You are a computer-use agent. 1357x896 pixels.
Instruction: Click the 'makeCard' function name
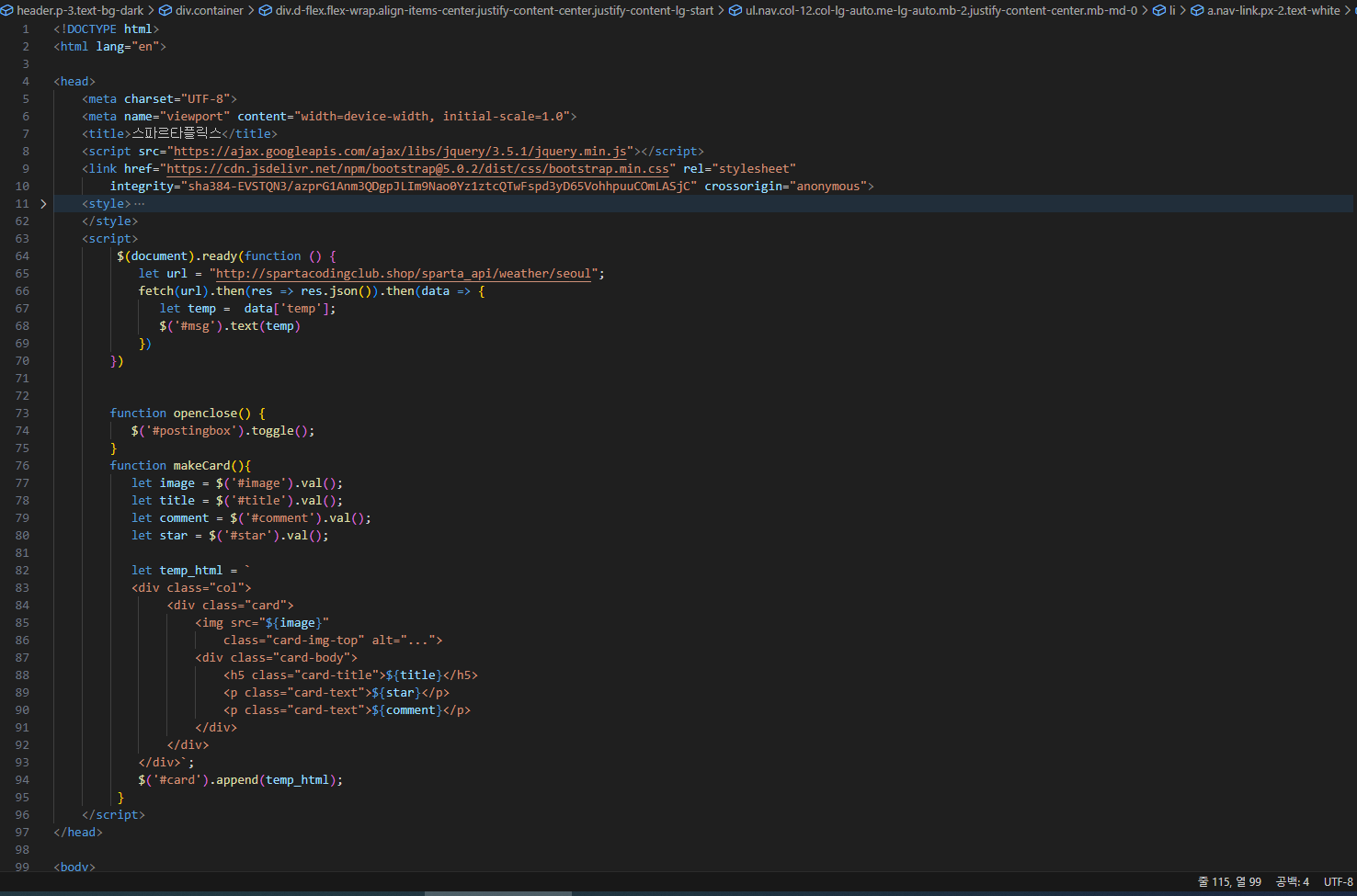[202, 466]
